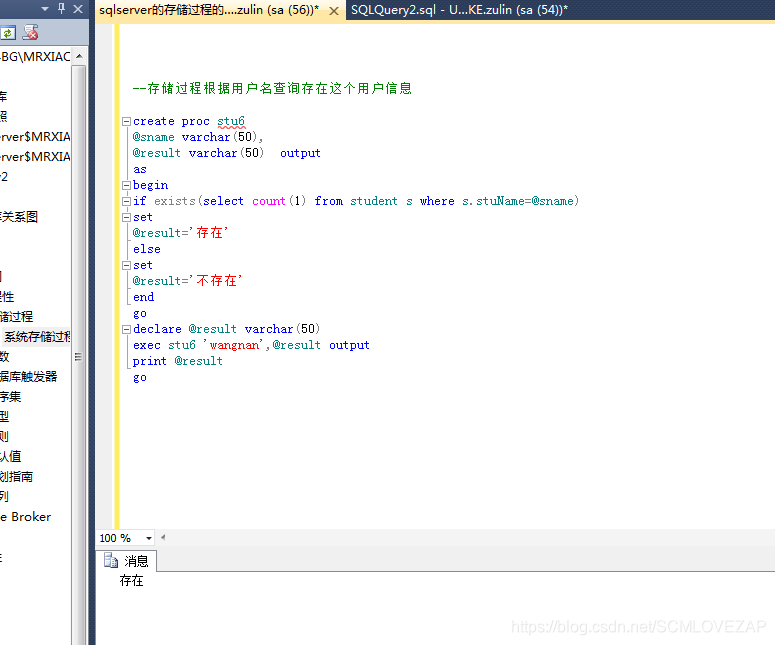Image resolution: width=775 pixels, height=645 pixels.
Task: Open the 消息 messages tab
Action: 127,561
